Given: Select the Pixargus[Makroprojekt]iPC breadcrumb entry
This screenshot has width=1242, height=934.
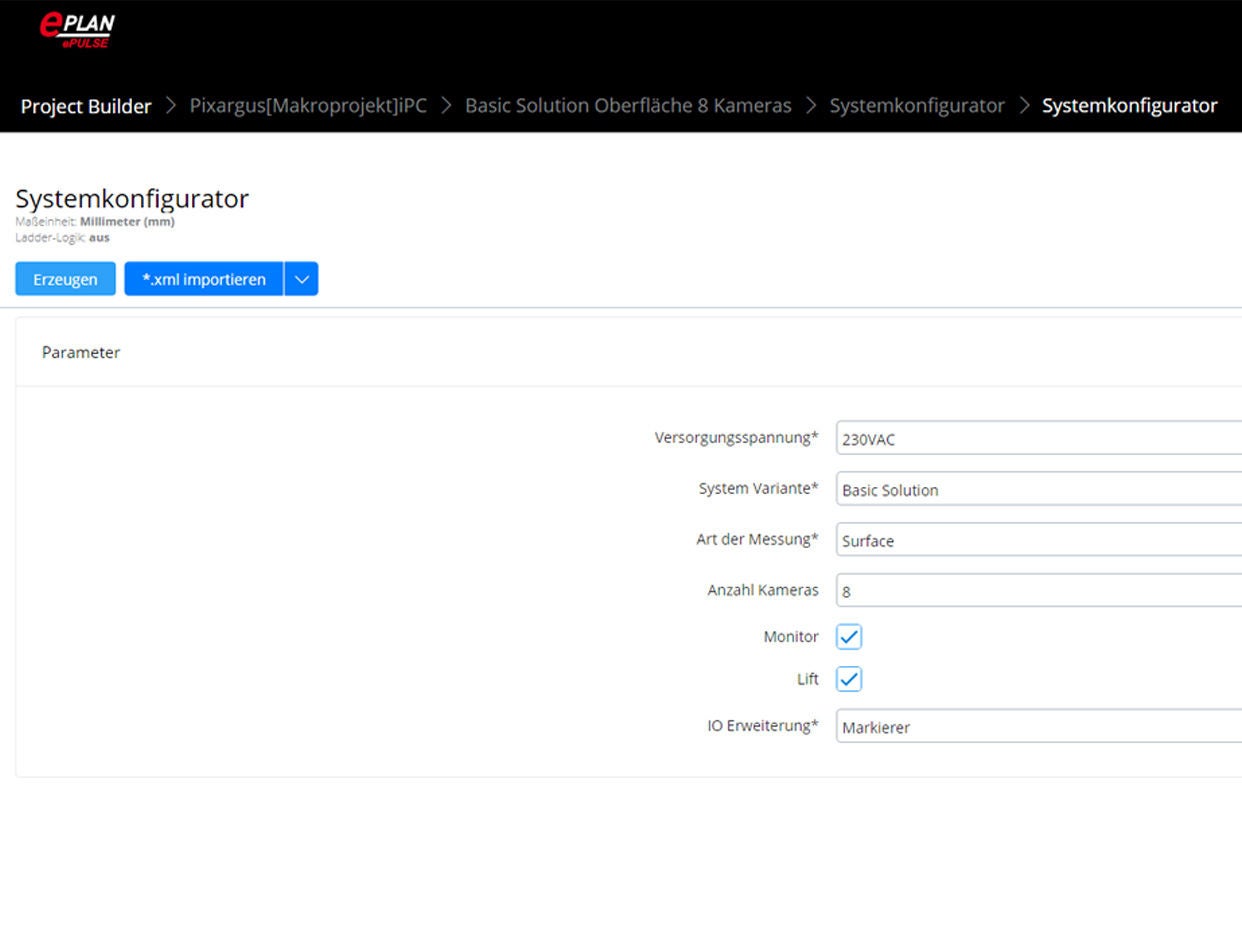Looking at the screenshot, I should 307,106.
